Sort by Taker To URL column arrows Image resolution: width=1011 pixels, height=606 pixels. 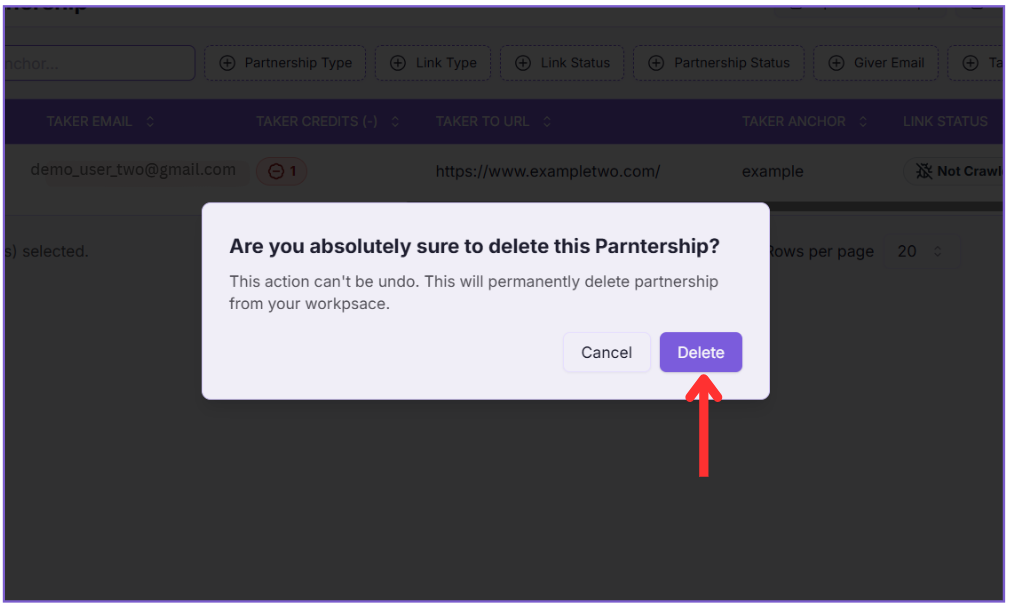[x=547, y=122]
